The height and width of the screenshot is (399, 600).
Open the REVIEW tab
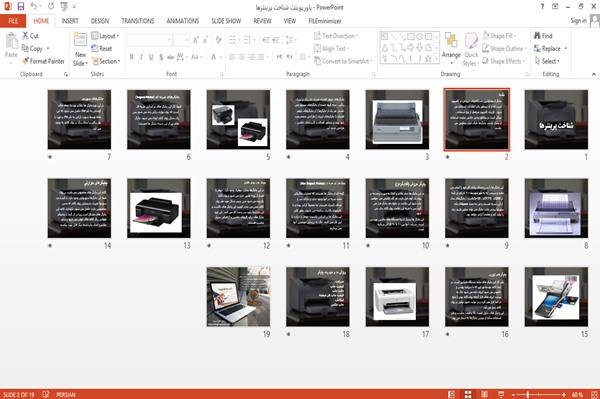coord(262,21)
